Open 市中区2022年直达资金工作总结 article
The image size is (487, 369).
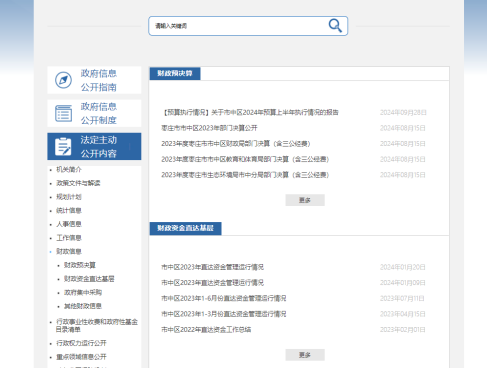[x=206, y=330]
